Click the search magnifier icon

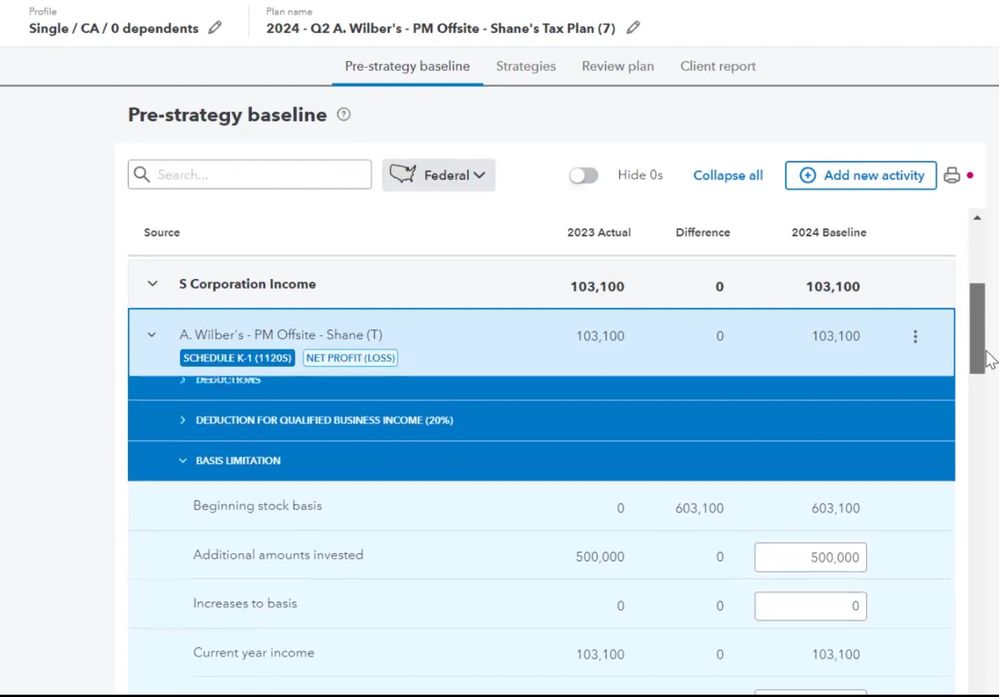143,175
